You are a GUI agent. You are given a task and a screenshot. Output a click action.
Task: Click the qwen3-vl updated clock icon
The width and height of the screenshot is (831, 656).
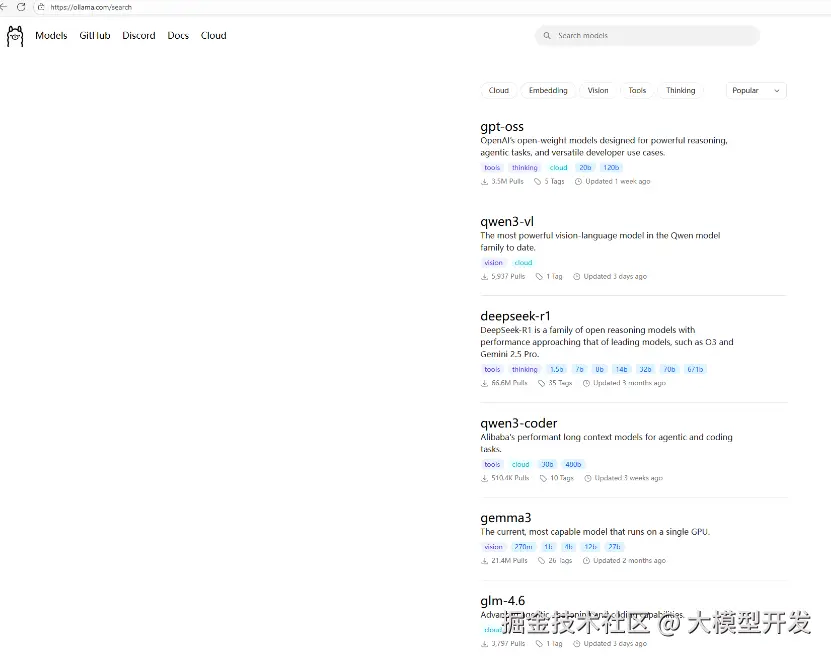(x=577, y=277)
